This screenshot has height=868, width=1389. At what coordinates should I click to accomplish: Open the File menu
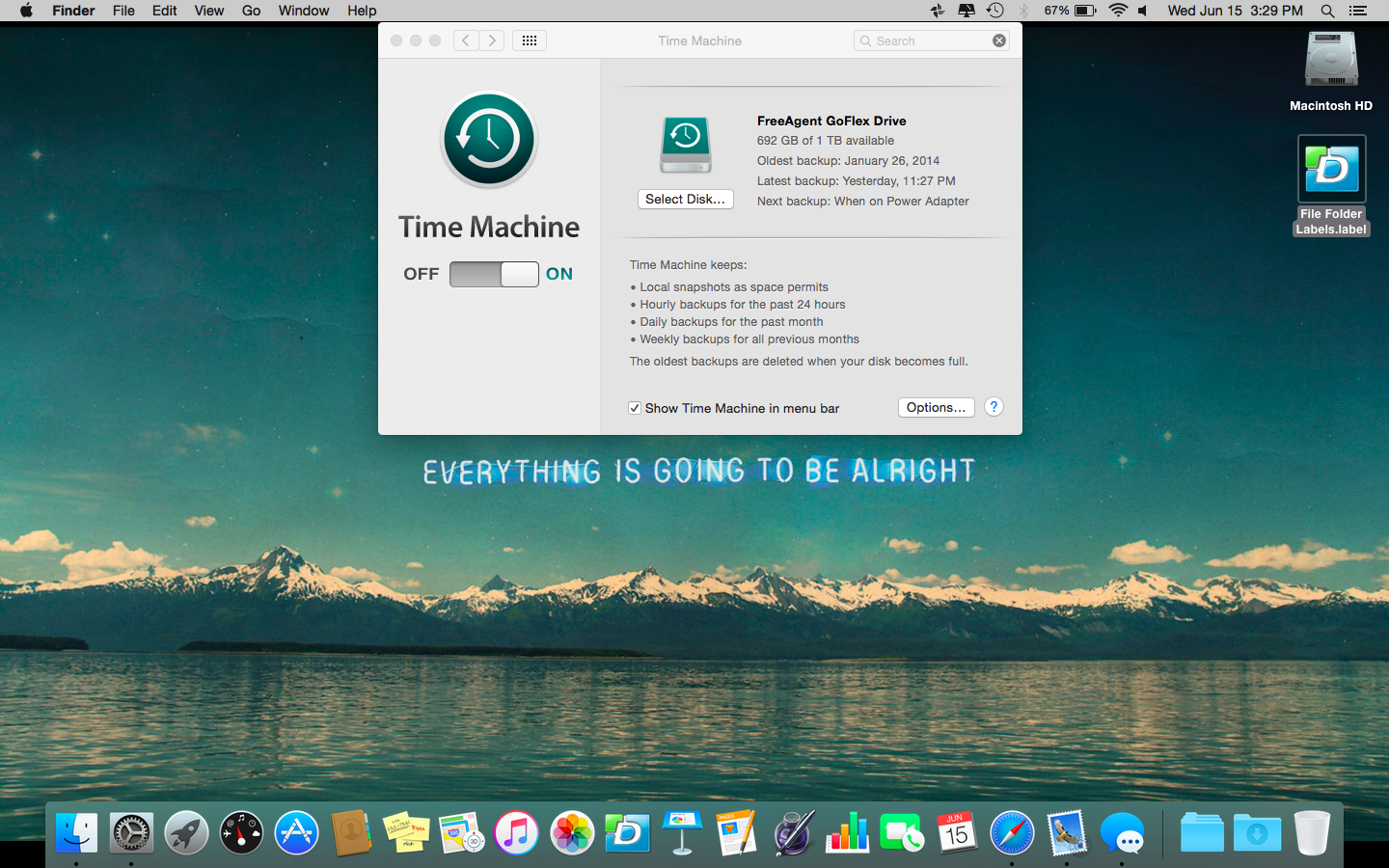(x=123, y=11)
